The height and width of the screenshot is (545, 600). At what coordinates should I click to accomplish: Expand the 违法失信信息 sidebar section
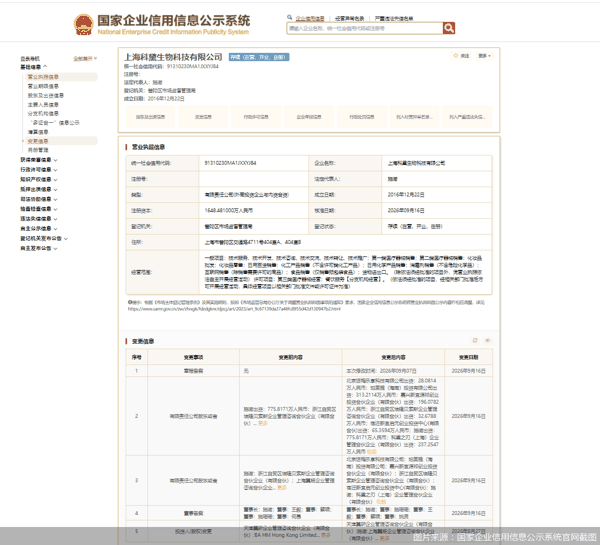click(x=39, y=219)
